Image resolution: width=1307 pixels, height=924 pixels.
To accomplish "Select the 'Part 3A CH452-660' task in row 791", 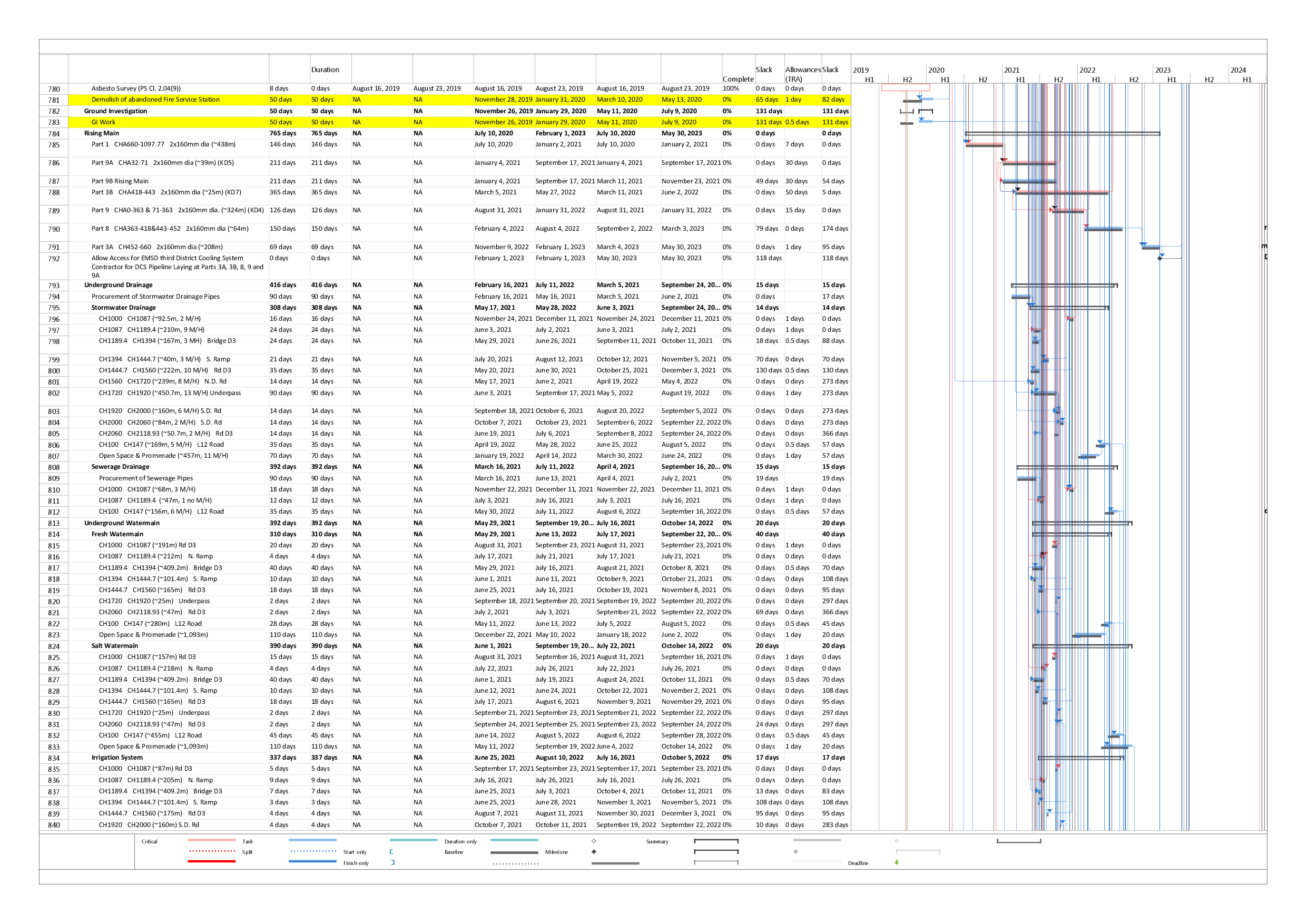I will (x=157, y=248).
